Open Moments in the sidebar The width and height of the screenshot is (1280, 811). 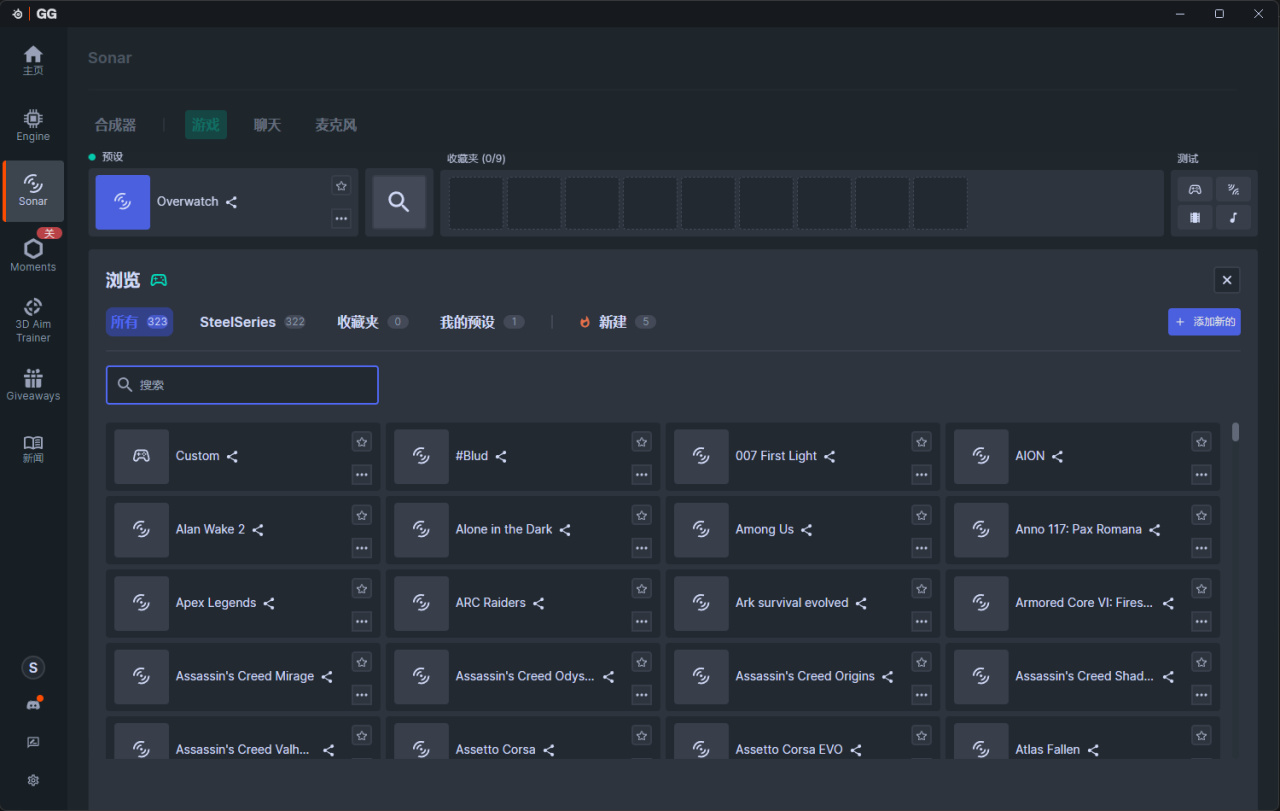(x=33, y=255)
